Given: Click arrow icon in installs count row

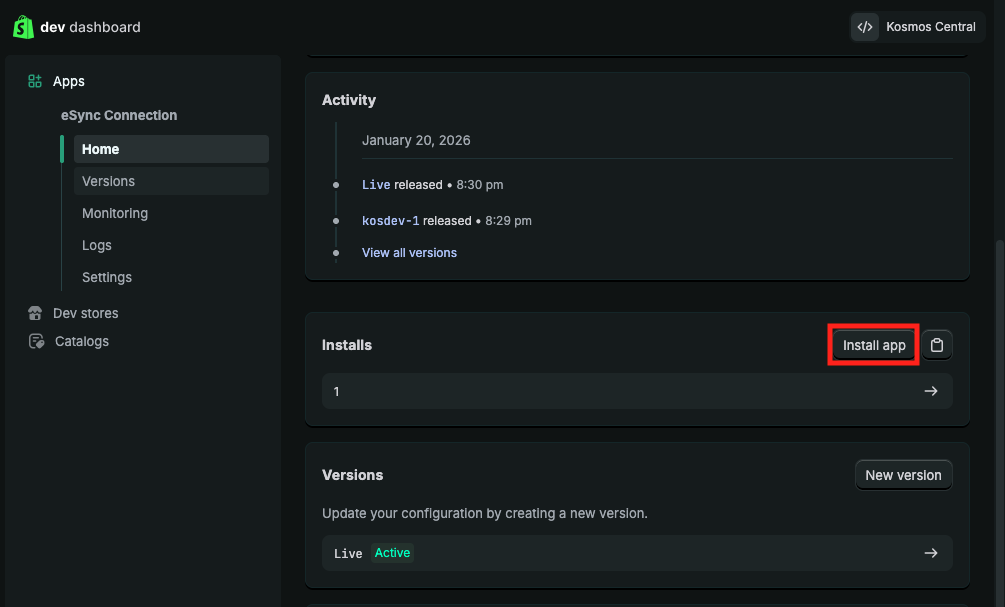Looking at the screenshot, I should 930,391.
